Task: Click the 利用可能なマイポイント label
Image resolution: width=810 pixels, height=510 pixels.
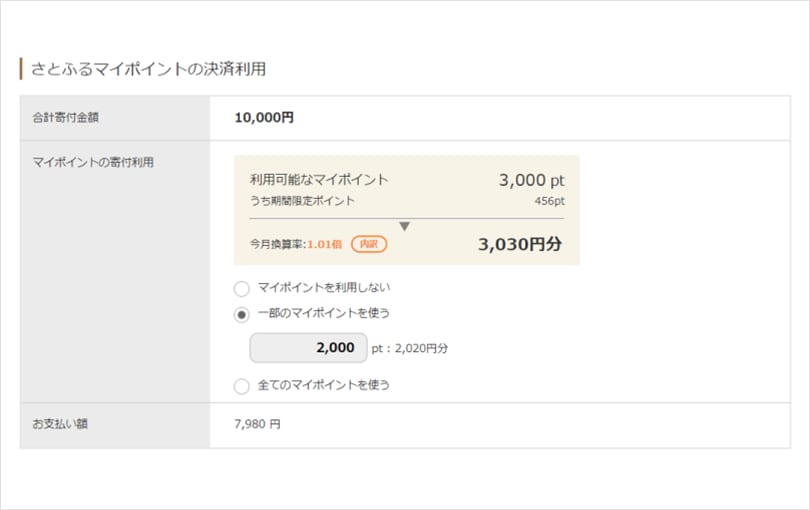Action: pos(319,180)
